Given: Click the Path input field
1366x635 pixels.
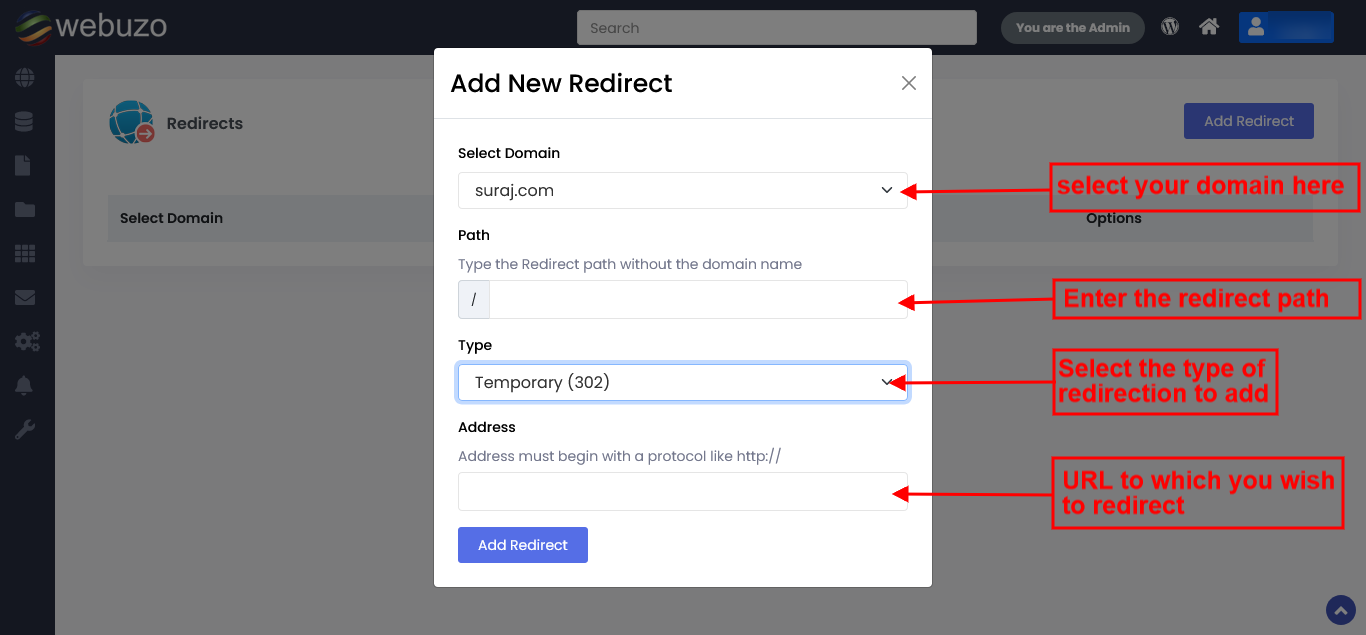Looking at the screenshot, I should [x=697, y=299].
